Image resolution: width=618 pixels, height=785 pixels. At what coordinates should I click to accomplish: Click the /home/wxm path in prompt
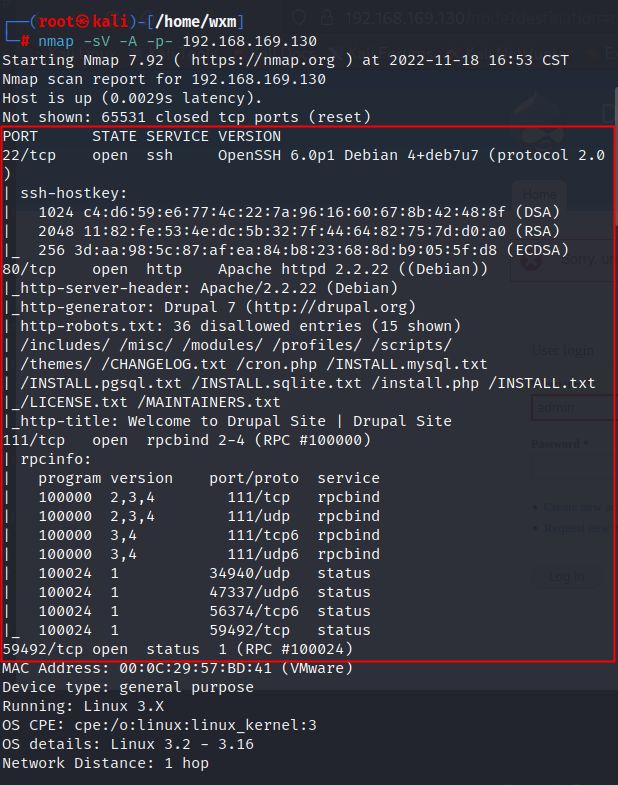195,22
